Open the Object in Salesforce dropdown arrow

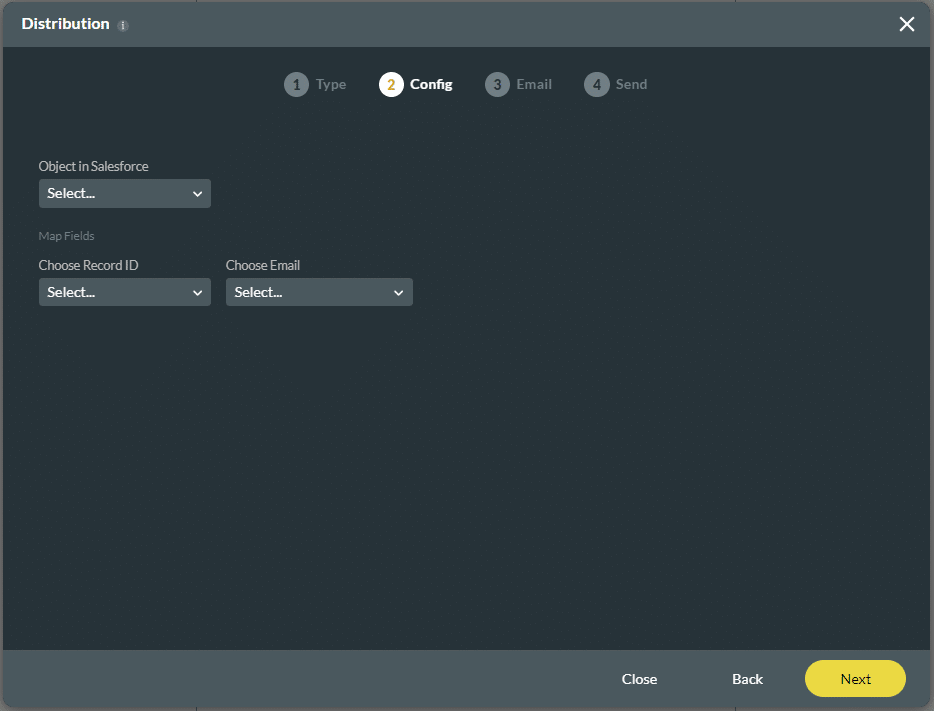pyautogui.click(x=198, y=193)
